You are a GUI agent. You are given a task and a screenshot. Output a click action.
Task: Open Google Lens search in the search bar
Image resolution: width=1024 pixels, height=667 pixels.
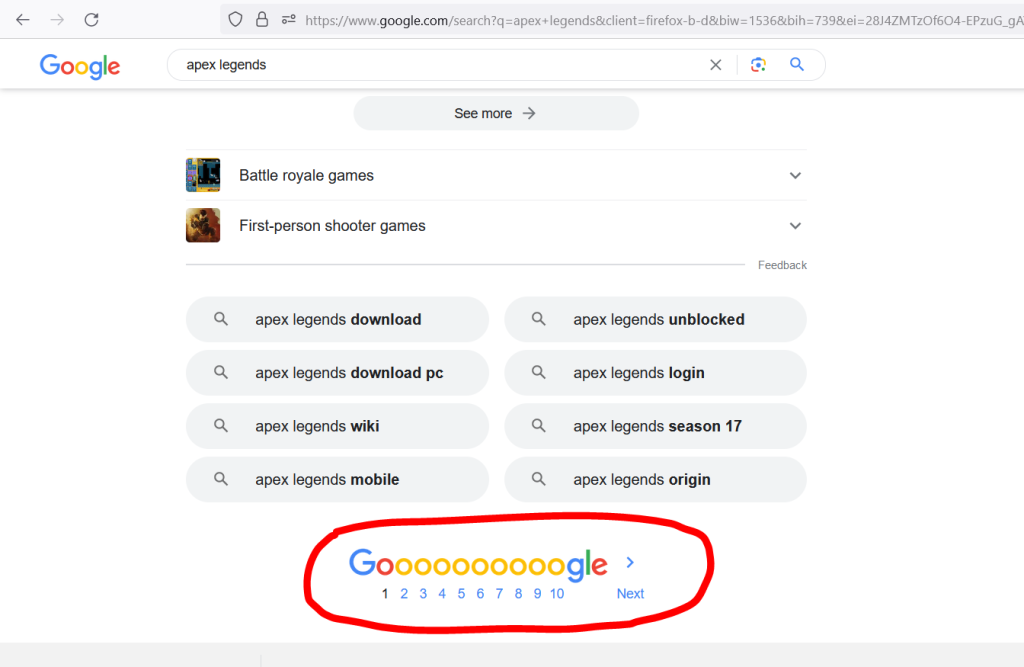[758, 64]
